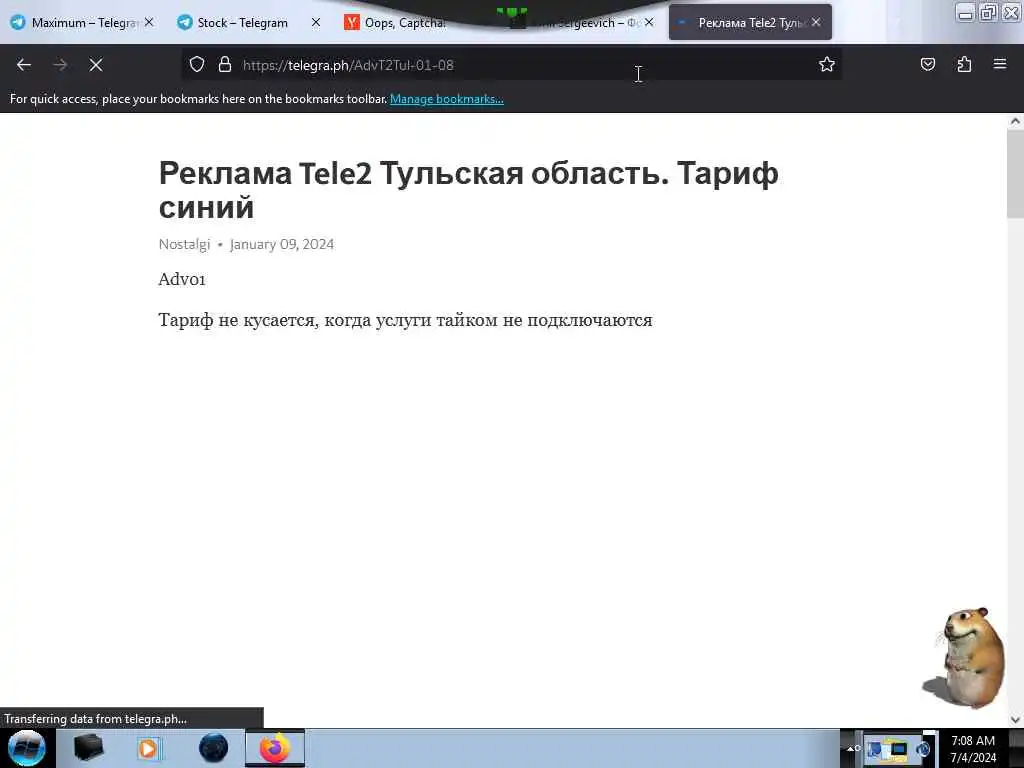Open the Windows Start menu
The height and width of the screenshot is (768, 1024).
(x=27, y=748)
